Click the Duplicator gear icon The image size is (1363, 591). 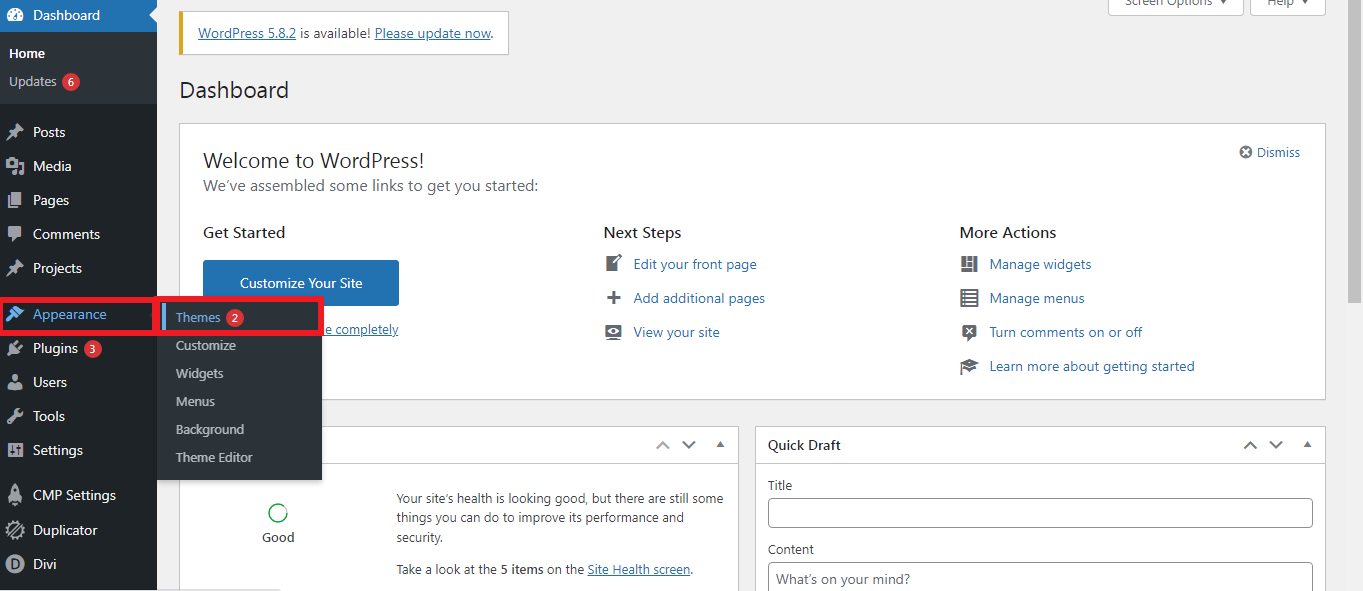[15, 530]
